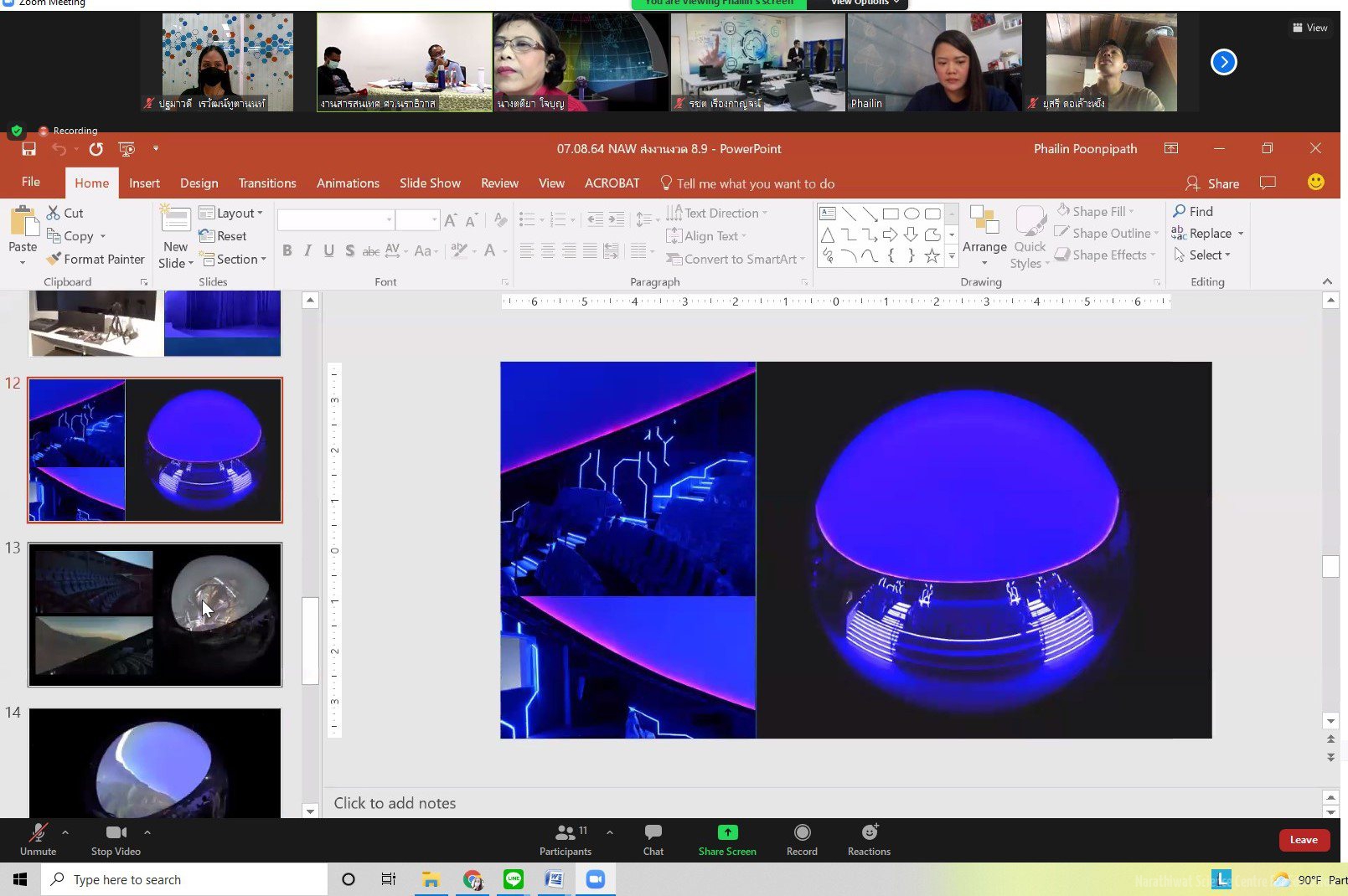Click the green Share Screen icon
Image resolution: width=1348 pixels, height=896 pixels.
[727, 832]
